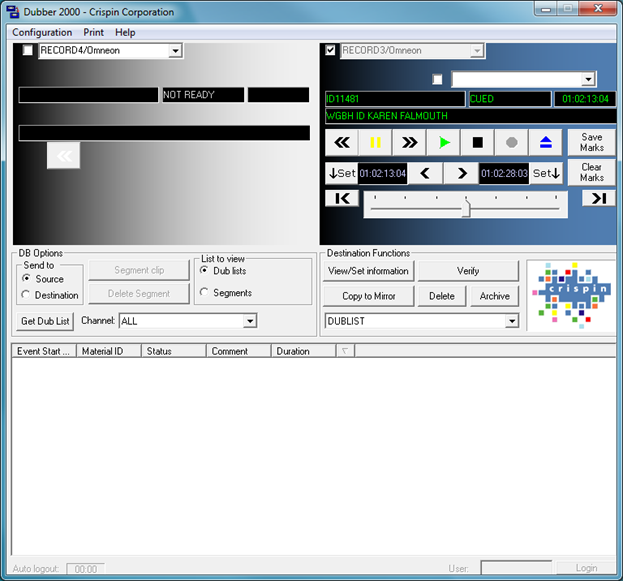The image size is (623, 581).
Task: Click the green current timecode display at top right
Action: coord(585,99)
